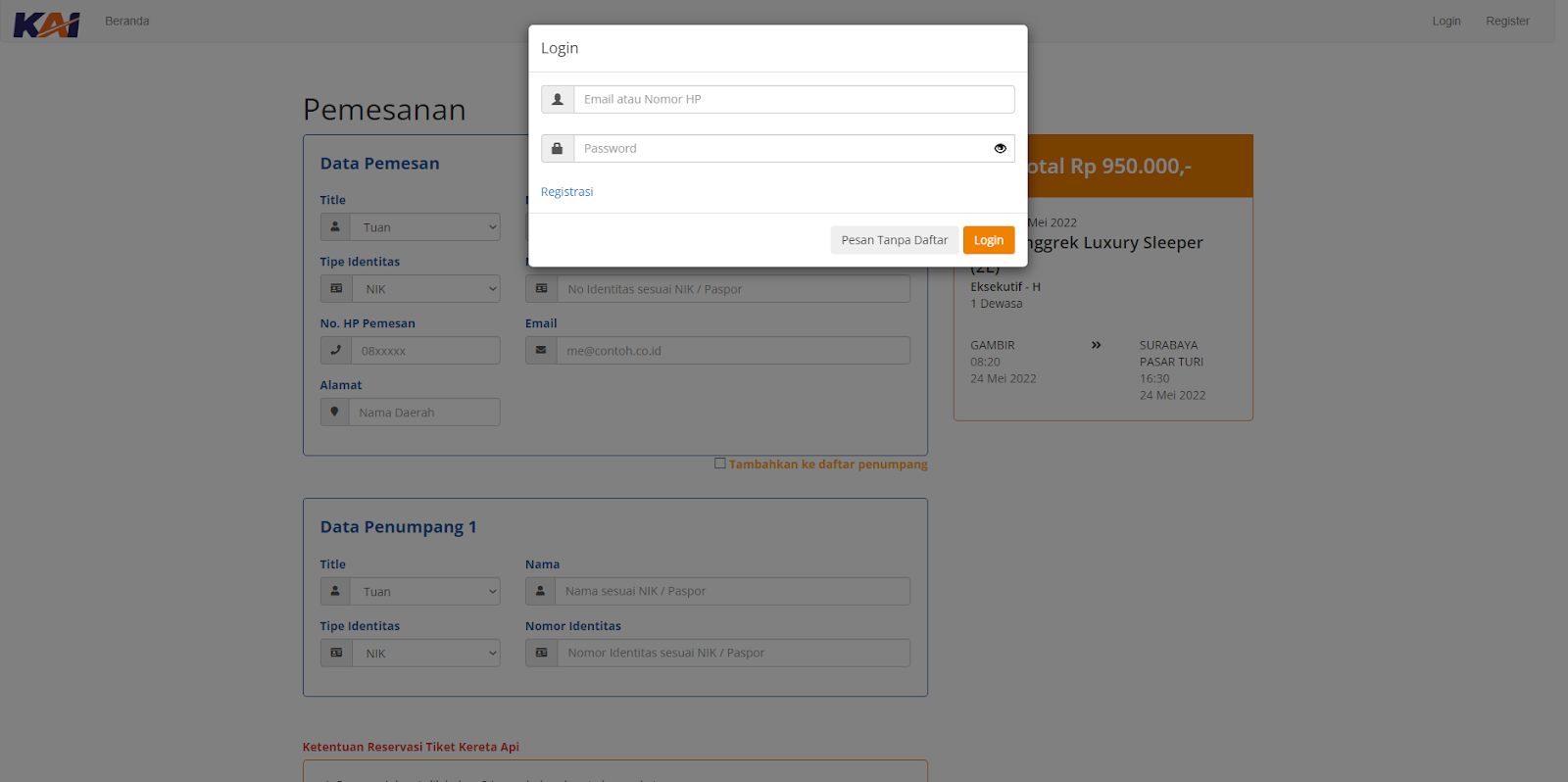Click the Rp 950.000,- total text
1568x782 pixels.
coord(1131,167)
